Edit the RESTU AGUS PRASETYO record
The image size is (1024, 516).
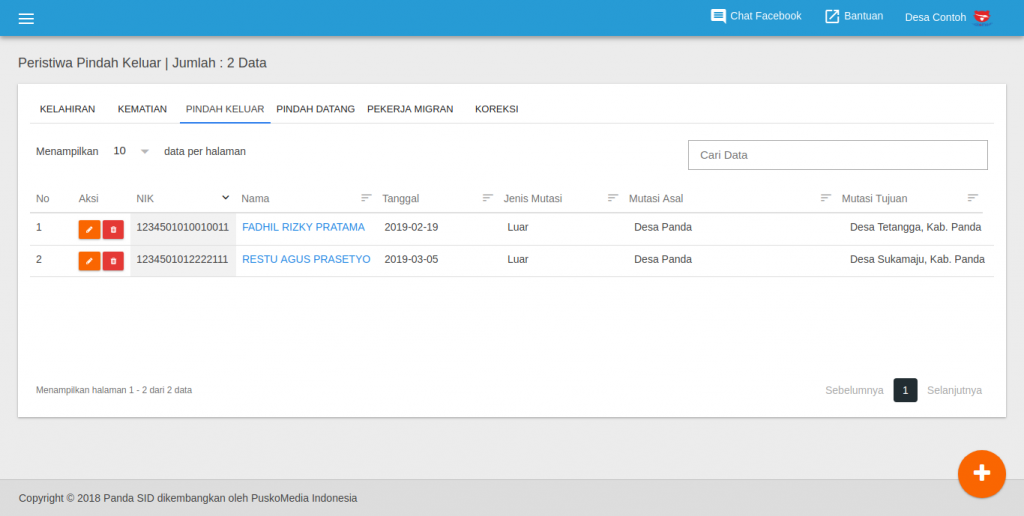click(x=89, y=261)
